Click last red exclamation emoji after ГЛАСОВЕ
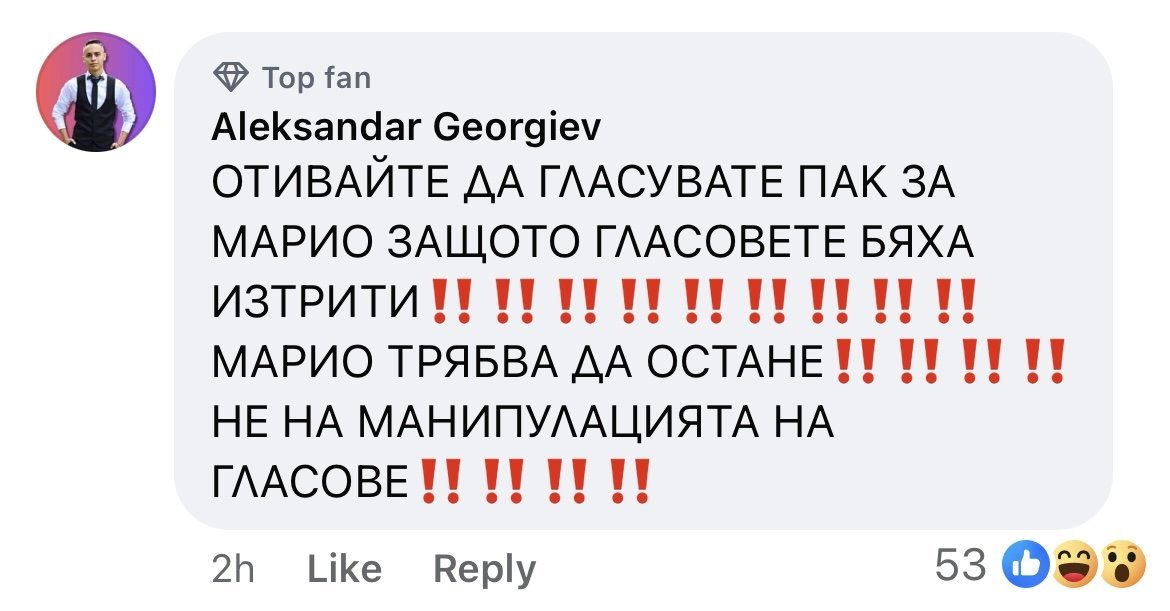 click(x=629, y=485)
